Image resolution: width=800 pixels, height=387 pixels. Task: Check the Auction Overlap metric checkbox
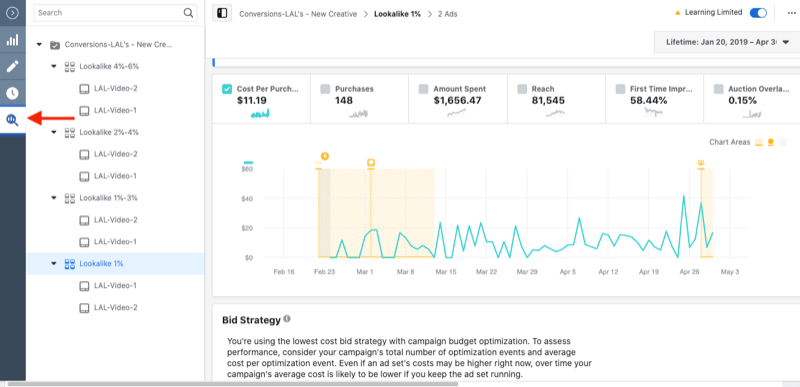point(719,89)
